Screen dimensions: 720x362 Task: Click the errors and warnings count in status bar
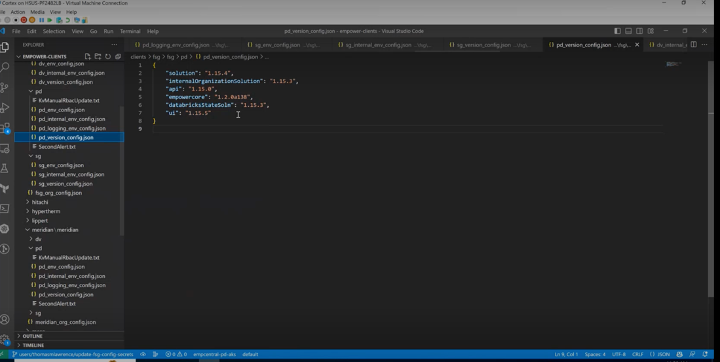[176, 354]
